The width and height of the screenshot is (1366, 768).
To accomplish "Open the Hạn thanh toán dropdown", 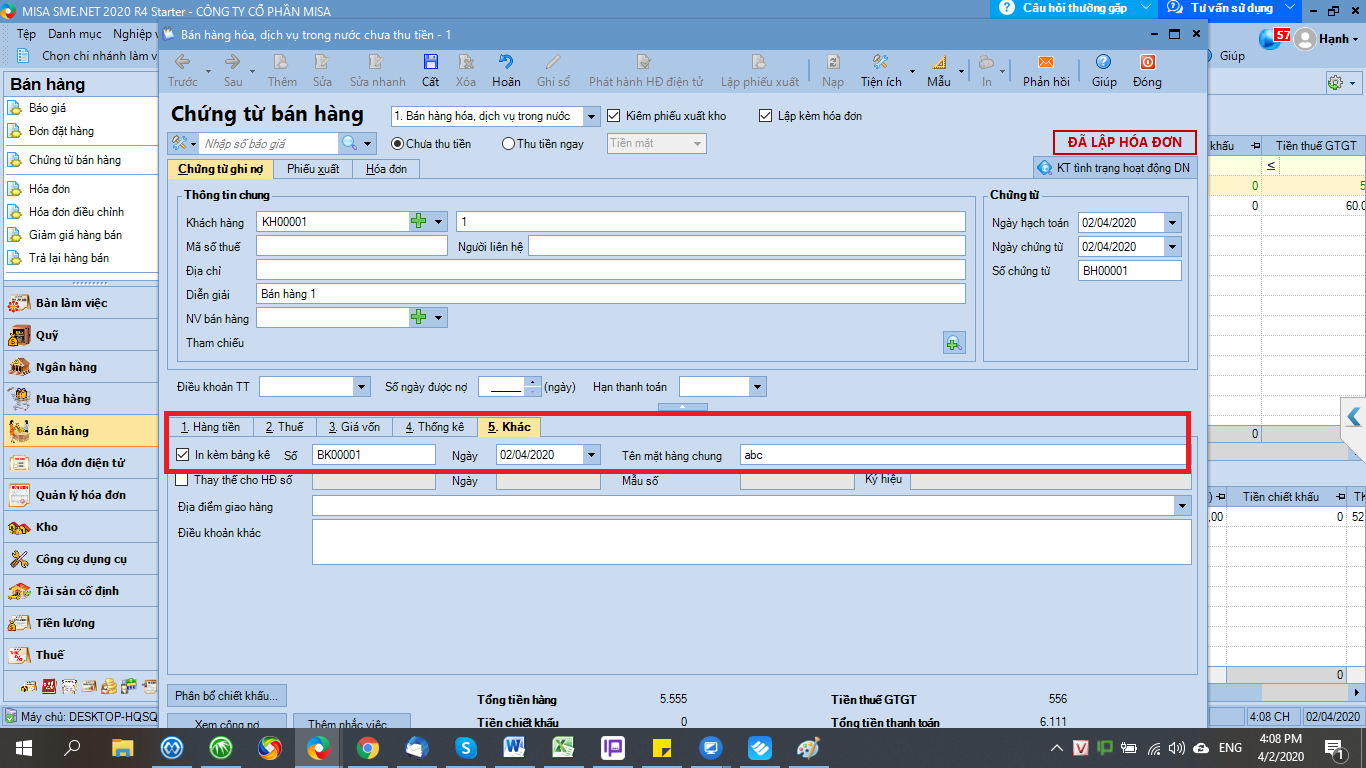I will point(758,387).
